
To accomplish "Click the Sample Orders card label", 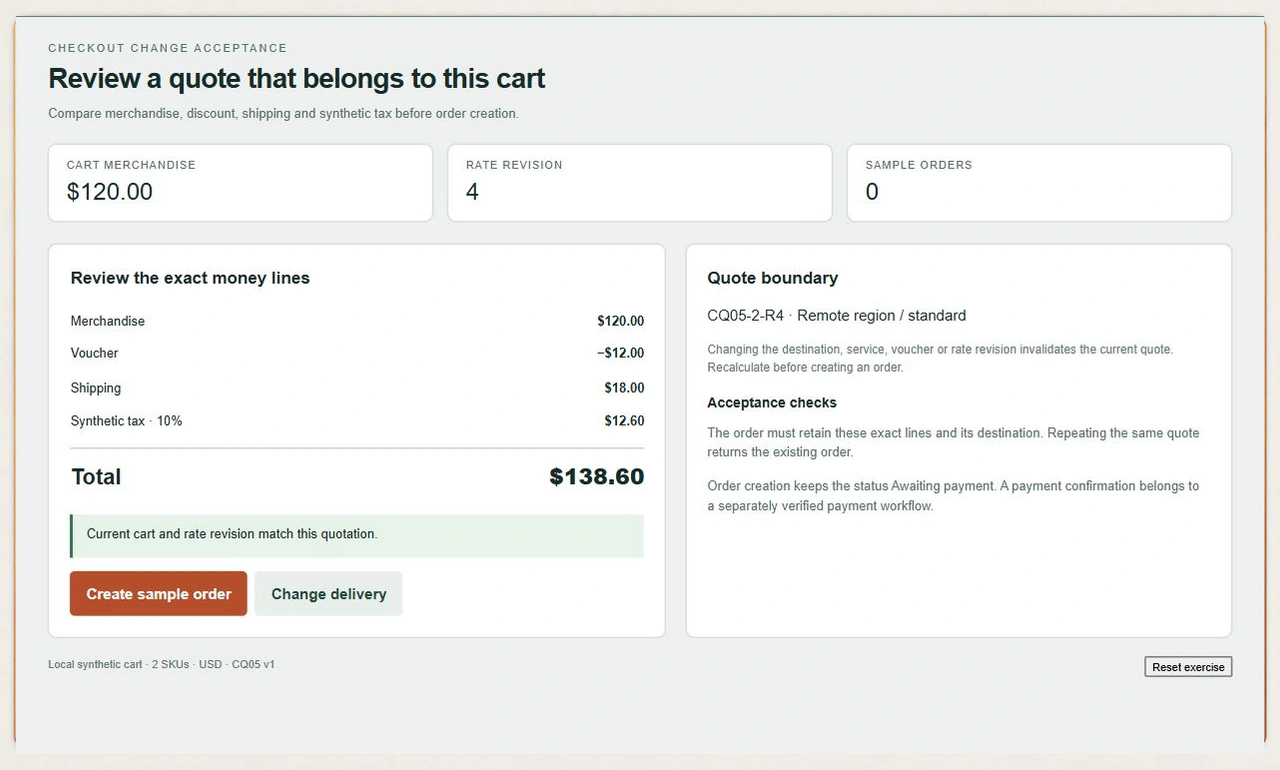I will click(918, 165).
